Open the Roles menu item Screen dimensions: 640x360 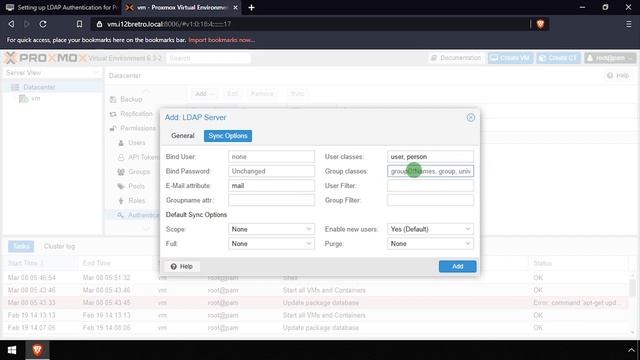point(136,200)
